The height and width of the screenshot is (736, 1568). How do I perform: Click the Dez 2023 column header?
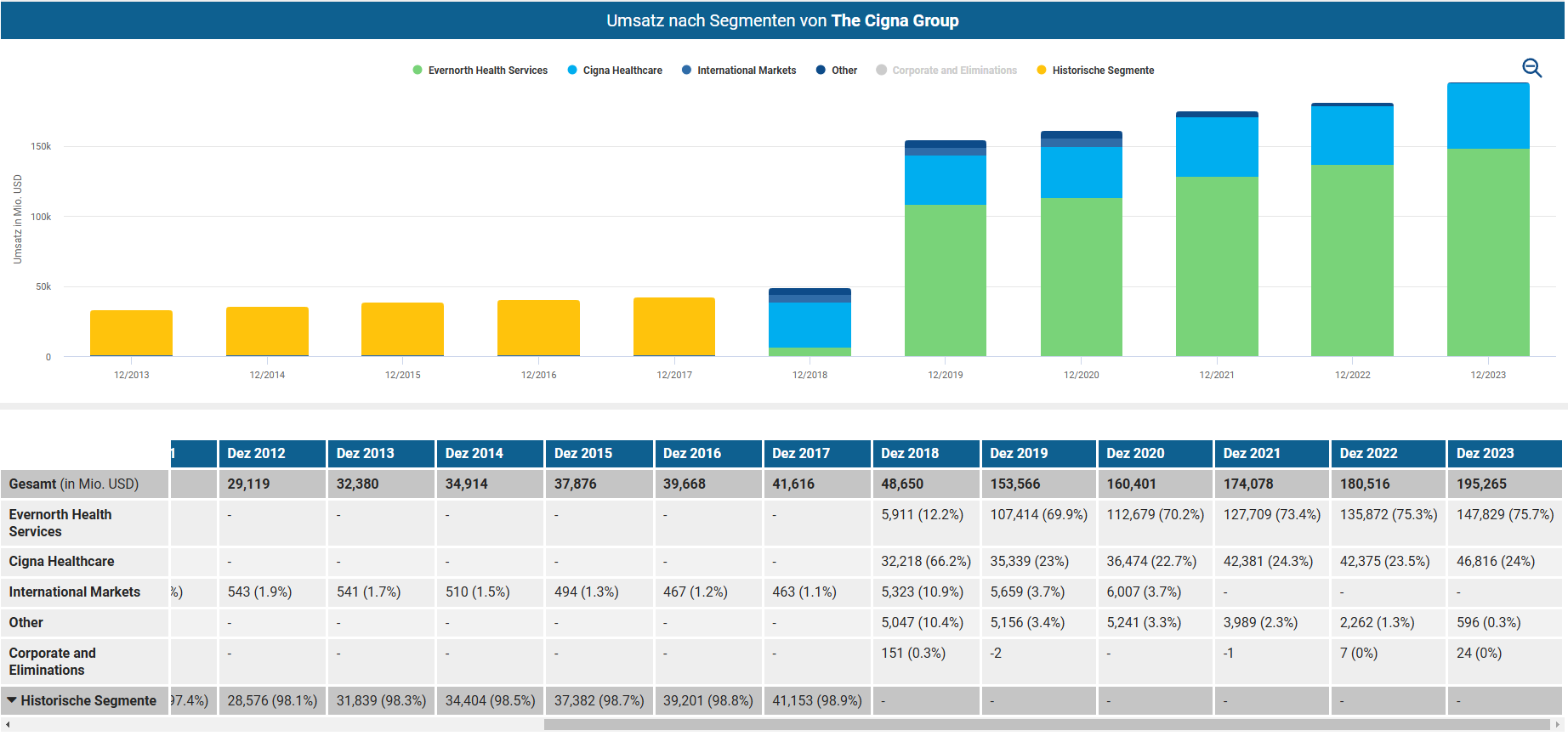(1504, 454)
